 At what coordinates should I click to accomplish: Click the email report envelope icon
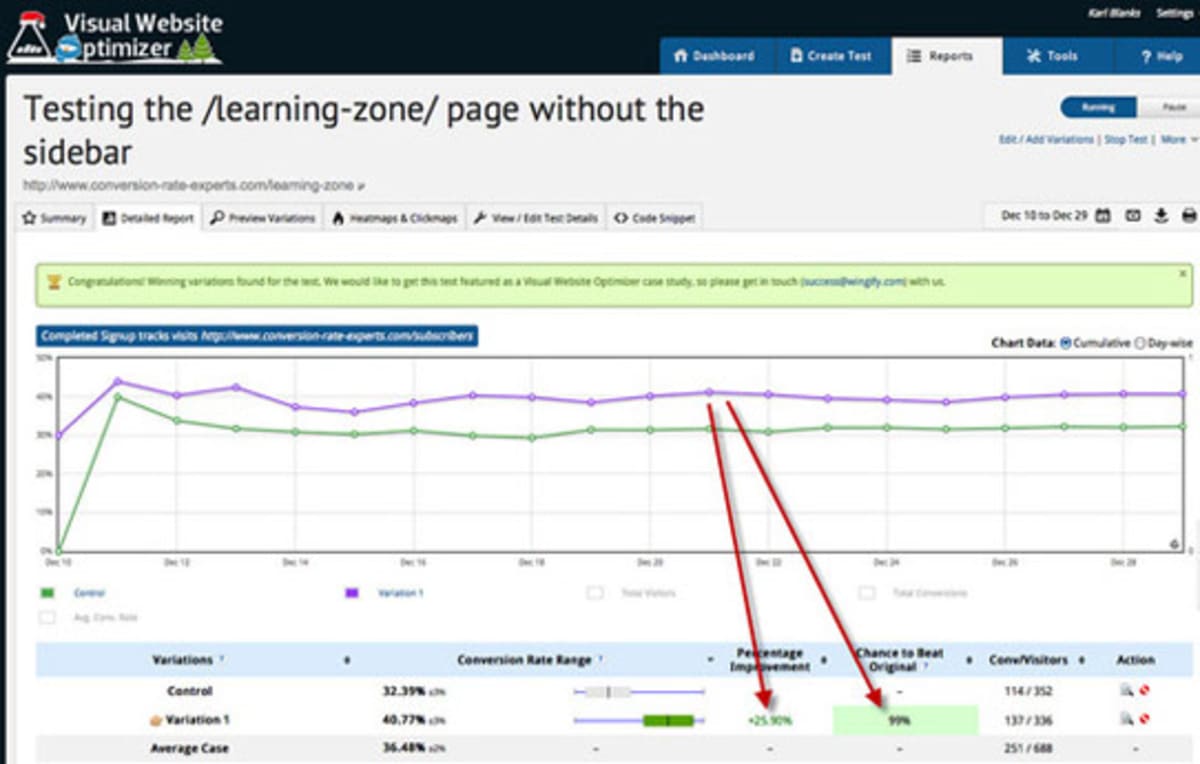pos(1133,216)
